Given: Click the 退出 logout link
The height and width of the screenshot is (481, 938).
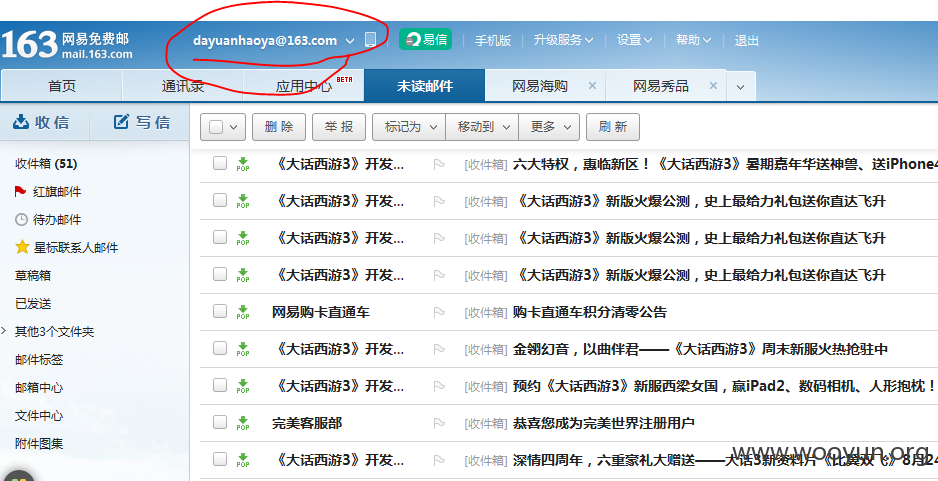Looking at the screenshot, I should pos(747,40).
